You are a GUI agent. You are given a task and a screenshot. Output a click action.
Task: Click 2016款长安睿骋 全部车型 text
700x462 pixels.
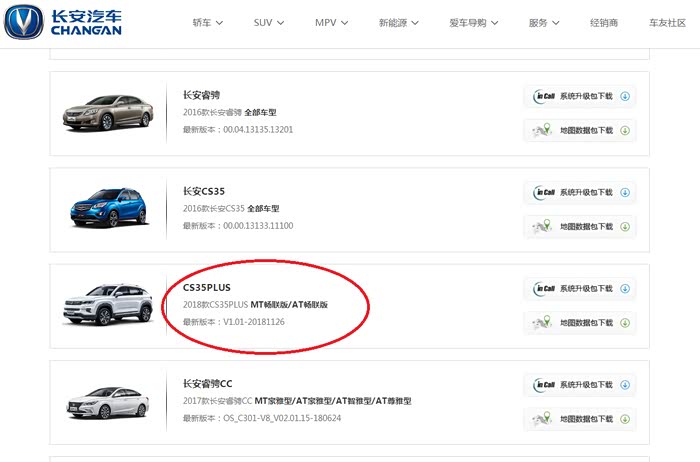pyautogui.click(x=229, y=112)
